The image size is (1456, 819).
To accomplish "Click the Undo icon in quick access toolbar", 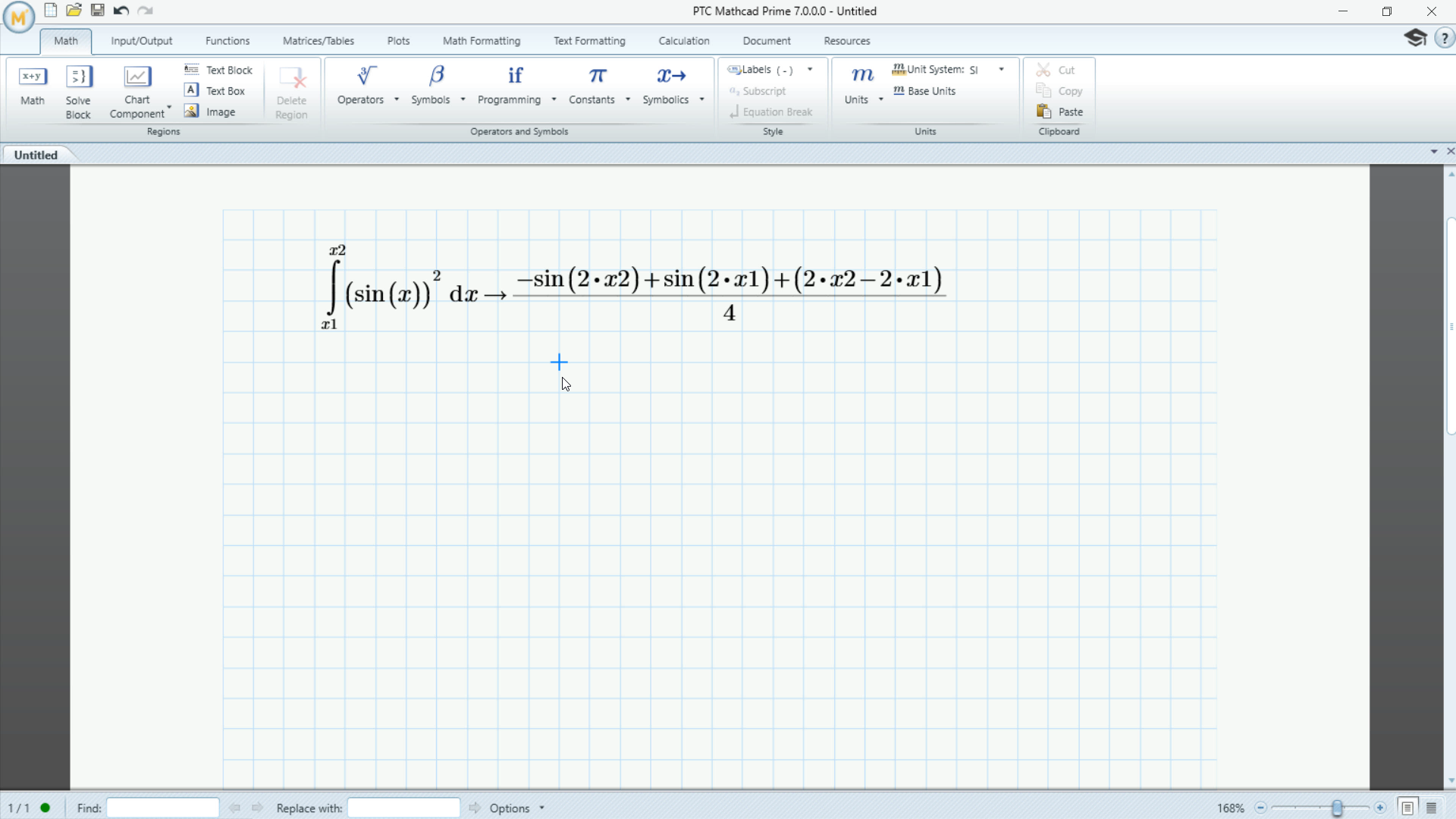I will pyautogui.click(x=121, y=11).
